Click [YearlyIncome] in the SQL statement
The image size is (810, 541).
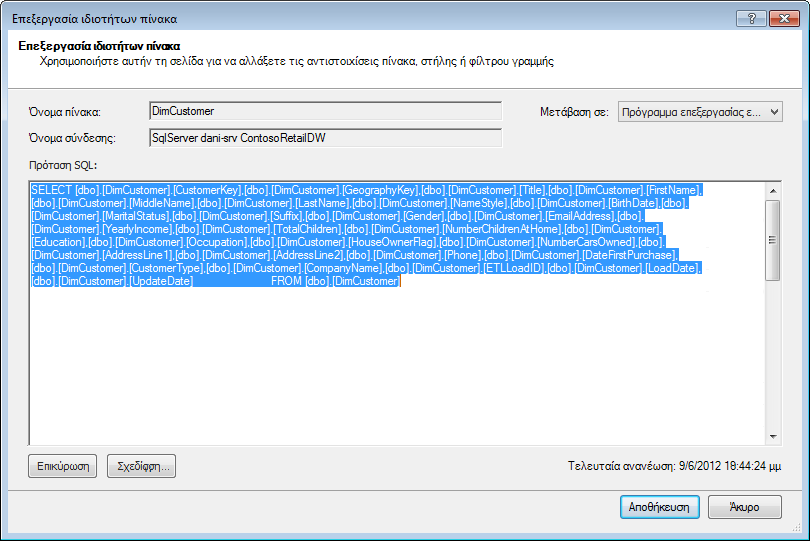137,229
